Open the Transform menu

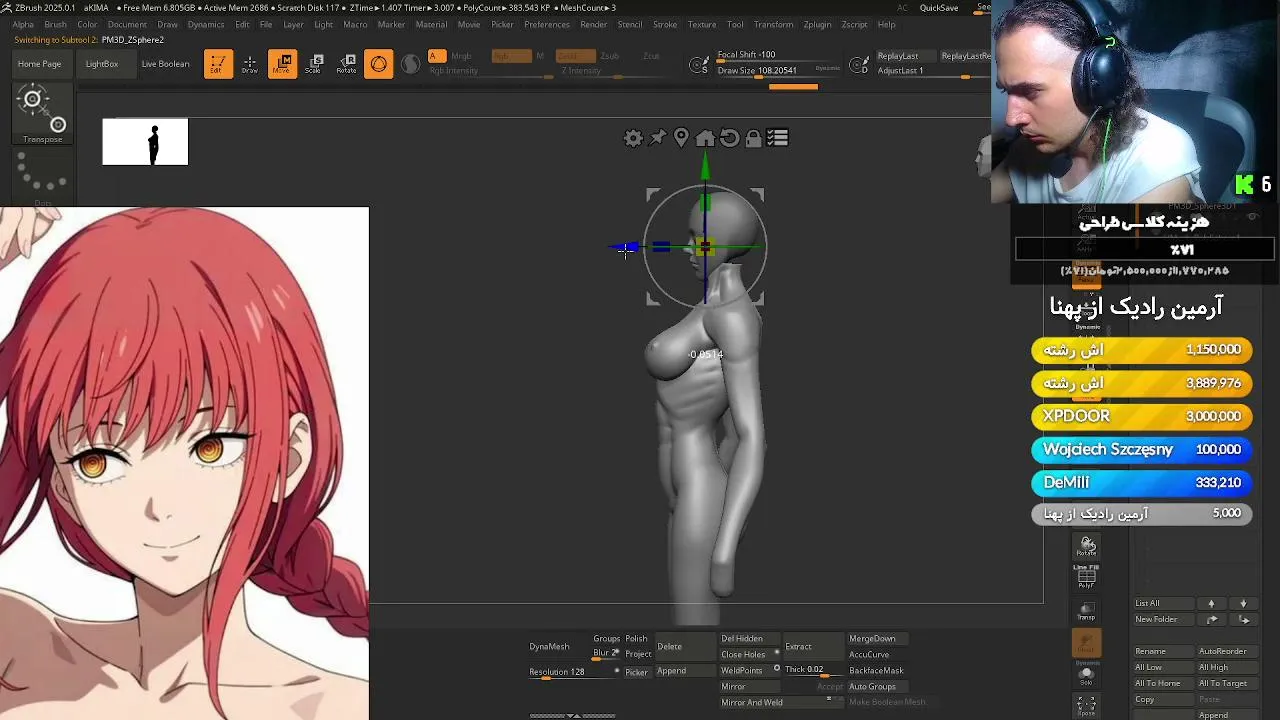coord(773,24)
